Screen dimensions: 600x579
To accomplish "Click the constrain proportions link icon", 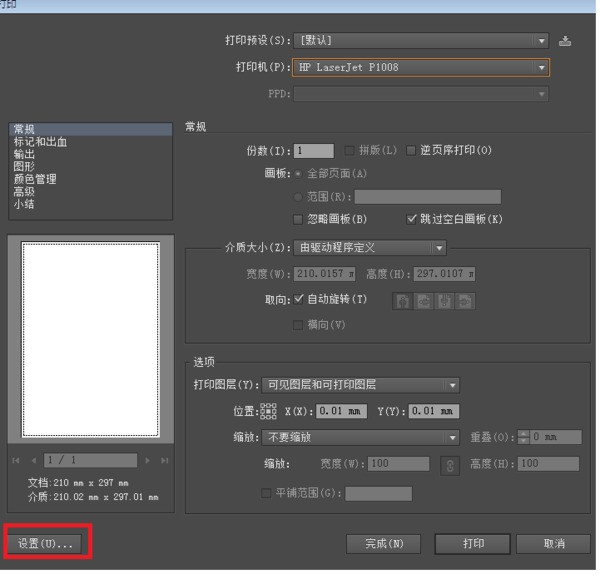I will (449, 464).
